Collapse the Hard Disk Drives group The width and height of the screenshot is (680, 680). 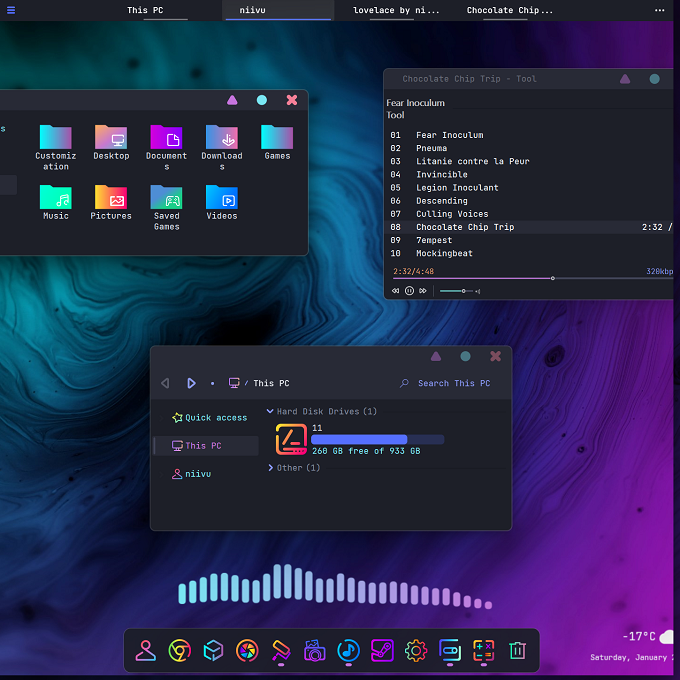coord(270,411)
